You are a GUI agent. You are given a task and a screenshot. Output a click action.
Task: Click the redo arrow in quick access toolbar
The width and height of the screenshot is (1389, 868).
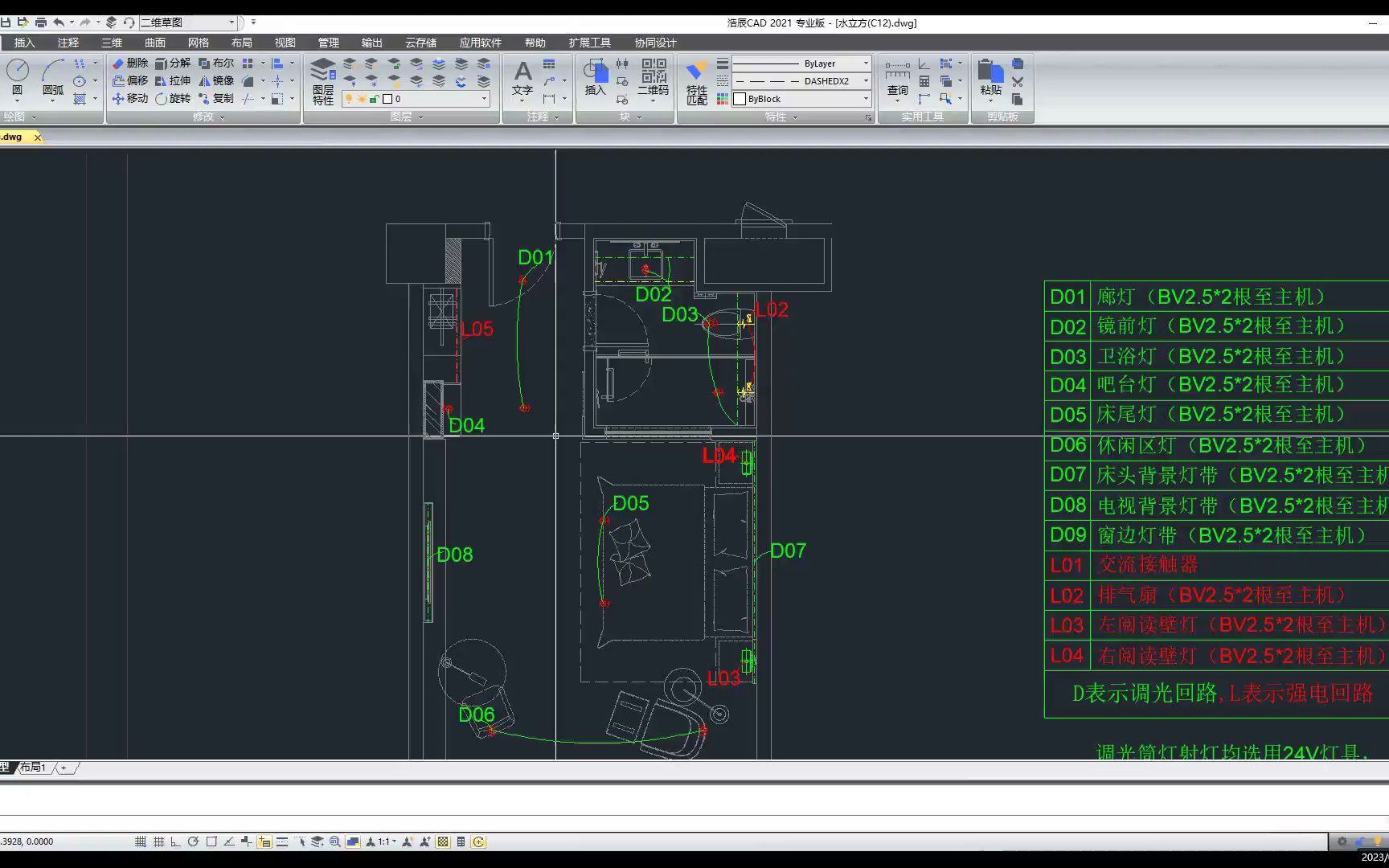coord(84,23)
